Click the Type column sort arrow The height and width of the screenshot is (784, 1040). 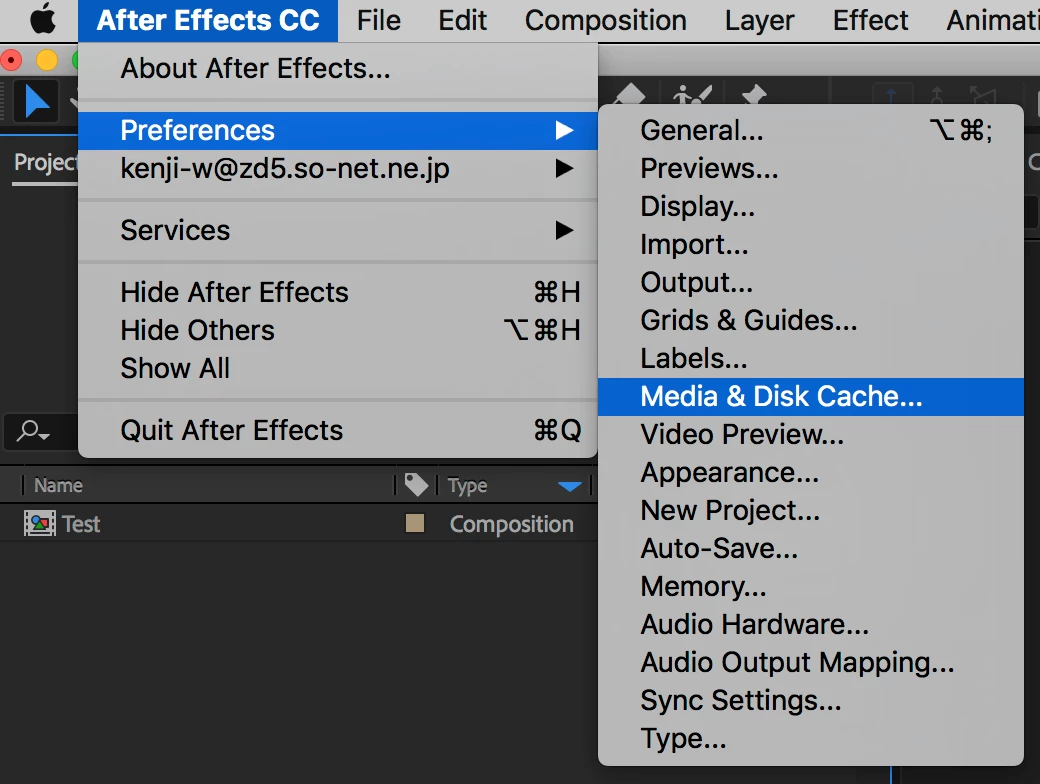coord(570,486)
